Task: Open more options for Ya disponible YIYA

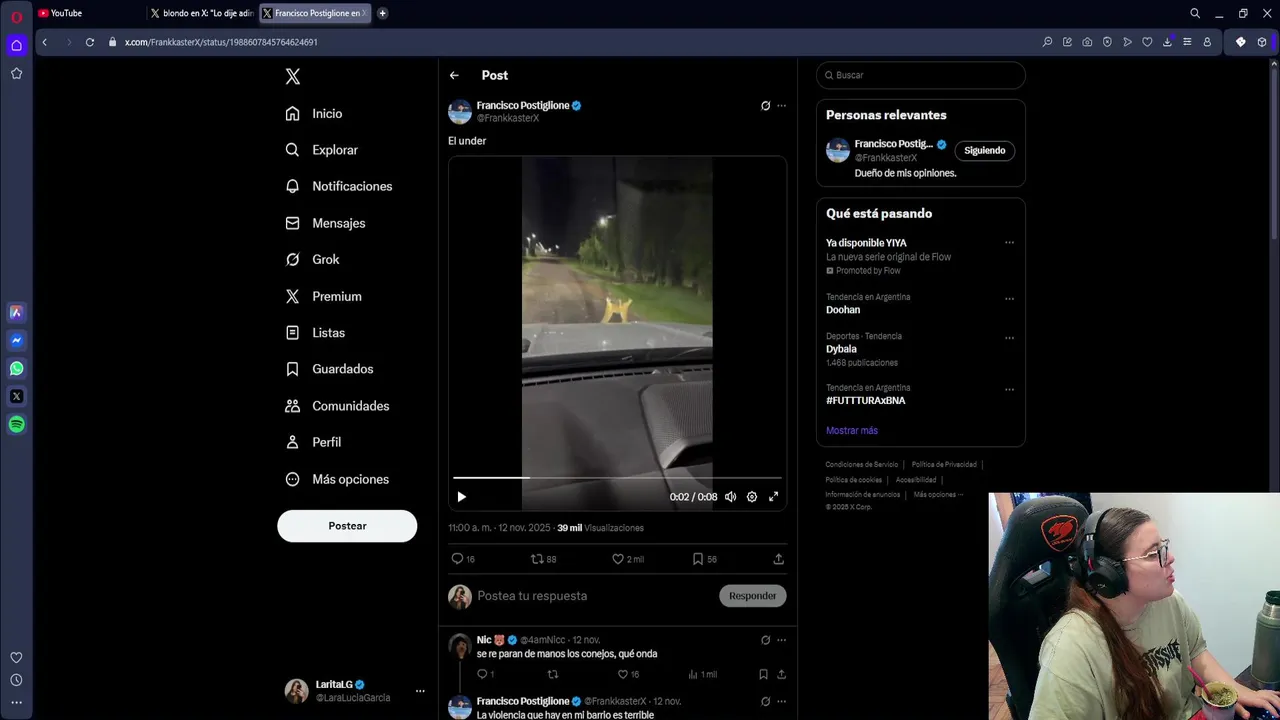Action: coord(1009,243)
